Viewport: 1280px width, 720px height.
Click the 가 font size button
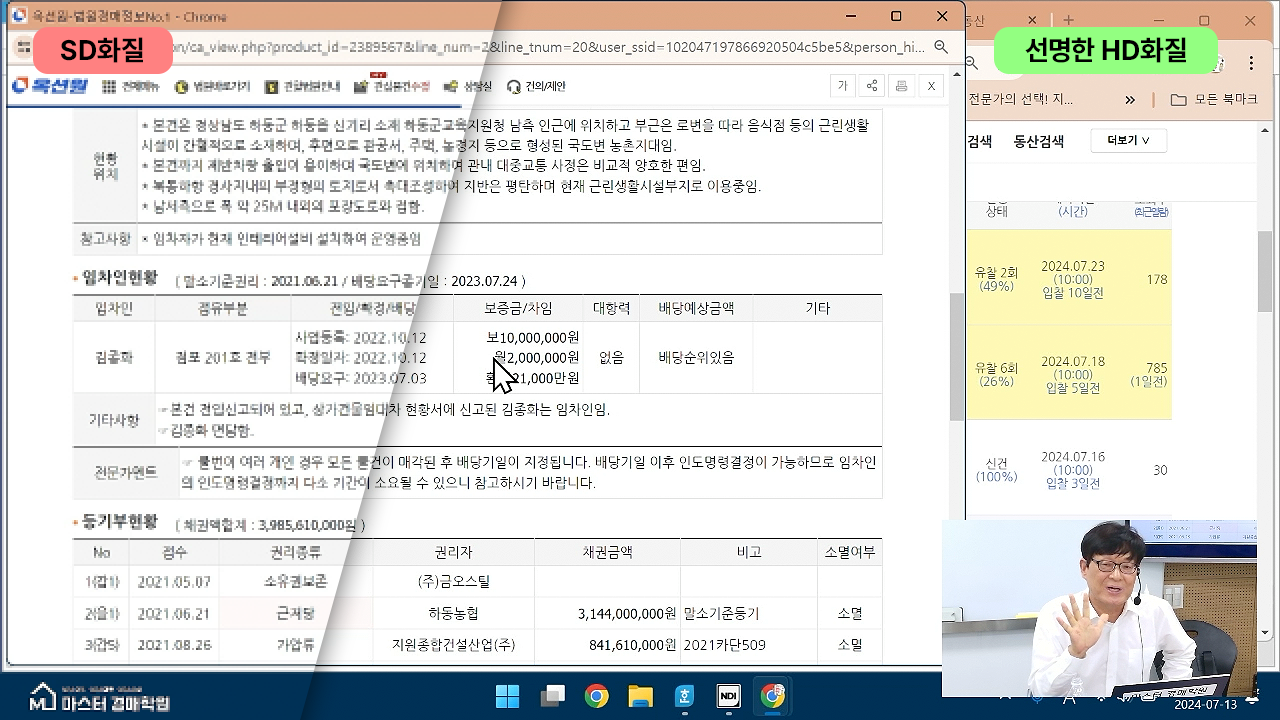842,86
